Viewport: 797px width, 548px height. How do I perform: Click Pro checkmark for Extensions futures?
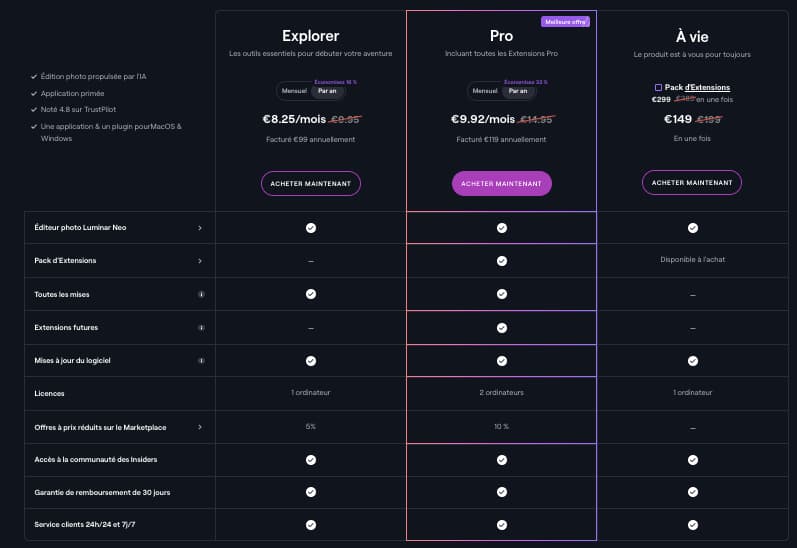click(502, 328)
